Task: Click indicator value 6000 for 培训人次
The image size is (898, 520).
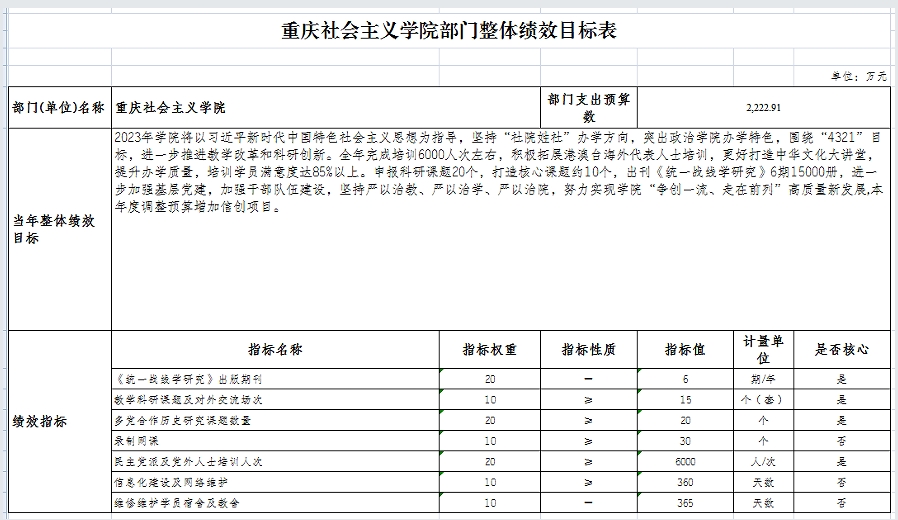Action: tap(685, 462)
